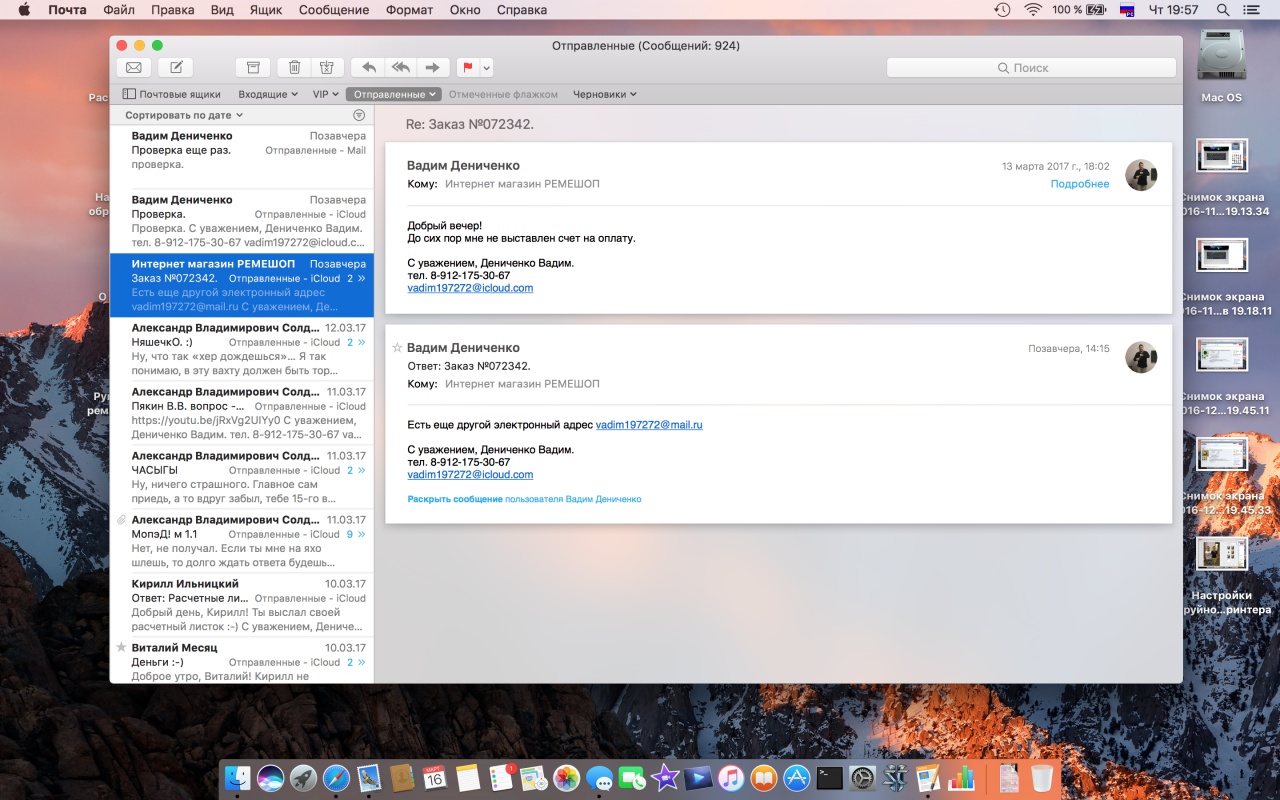Switch to the Черновики mailbox tab

tap(604, 94)
